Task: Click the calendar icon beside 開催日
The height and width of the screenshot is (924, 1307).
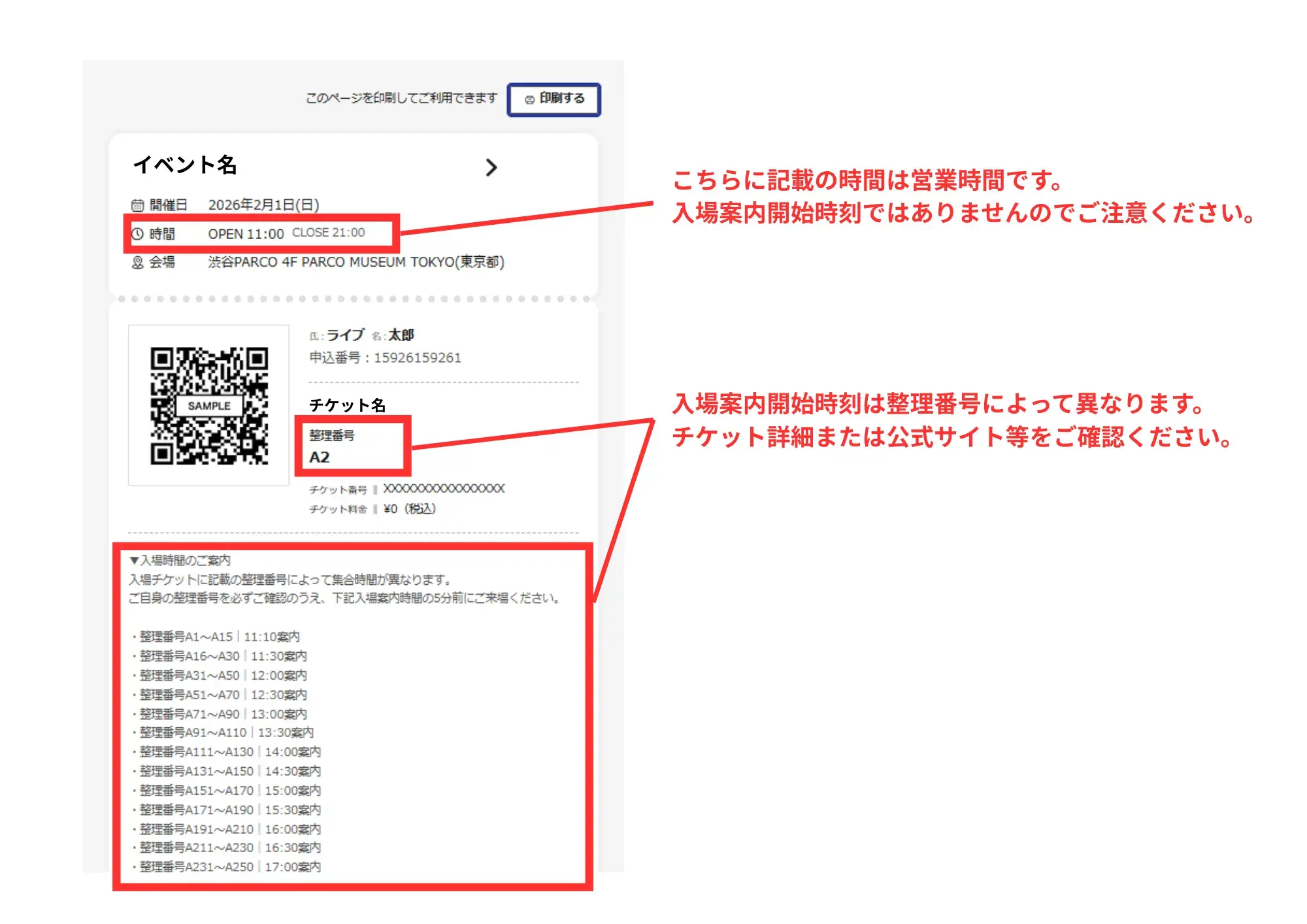Action: coord(137,205)
